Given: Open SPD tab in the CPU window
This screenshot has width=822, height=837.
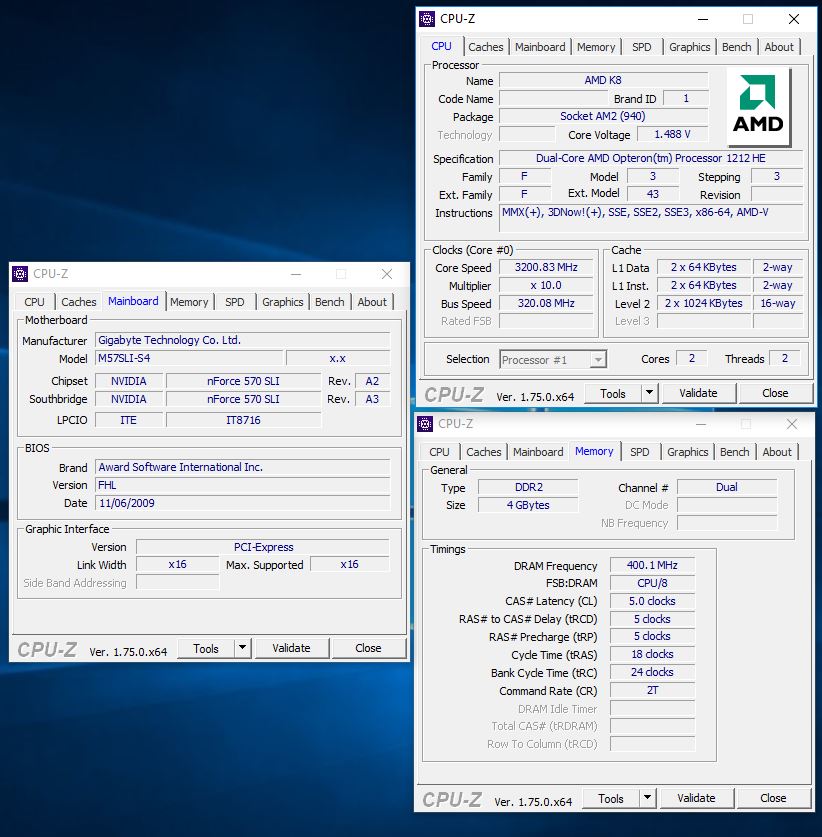Looking at the screenshot, I should point(642,47).
